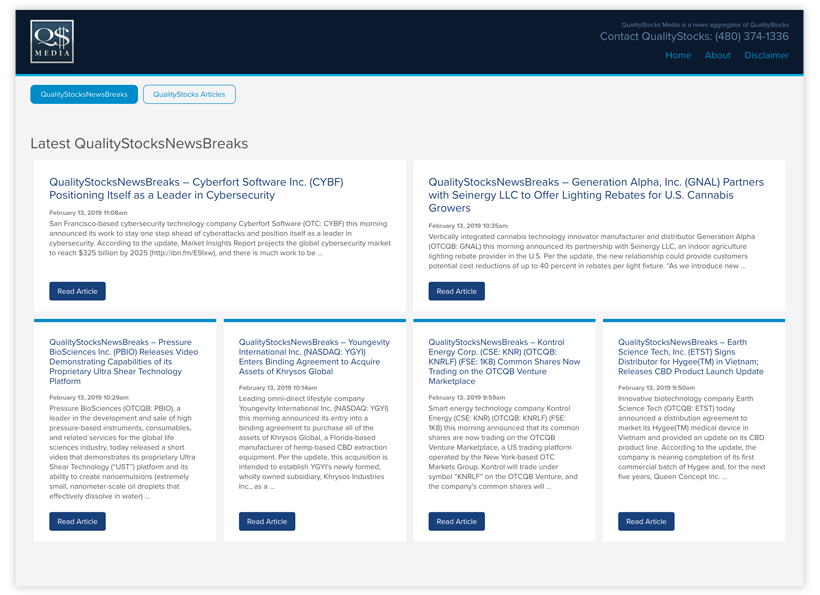Select the QualityStocksNewsBreaks tab
This screenshot has height=595, width=820.
pos(84,95)
